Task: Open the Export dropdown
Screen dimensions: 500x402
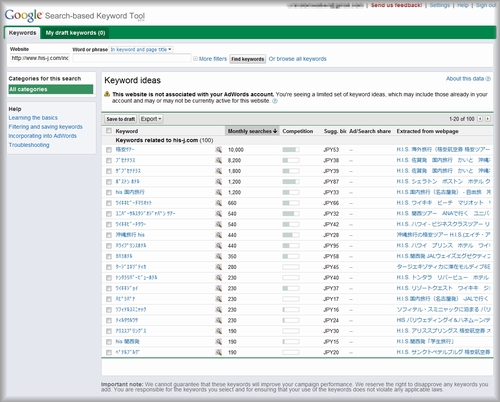Action: (151, 119)
